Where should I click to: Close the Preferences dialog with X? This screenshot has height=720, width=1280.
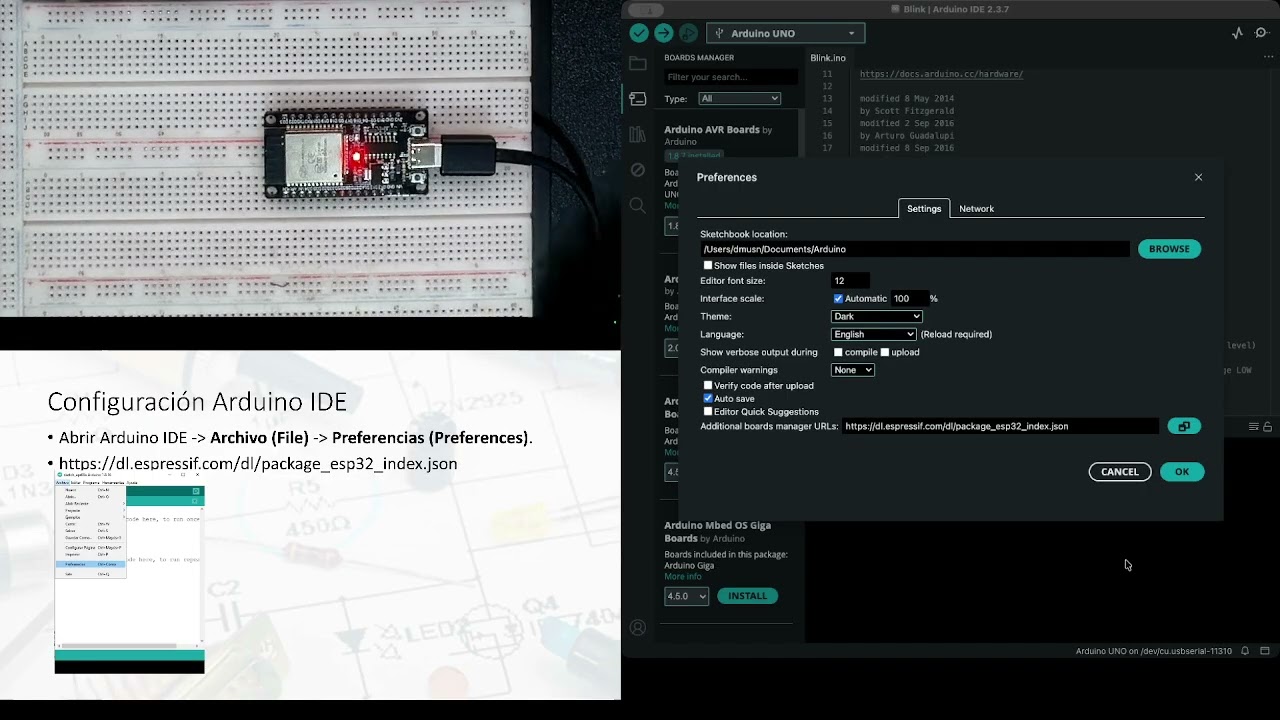pyautogui.click(x=1198, y=177)
